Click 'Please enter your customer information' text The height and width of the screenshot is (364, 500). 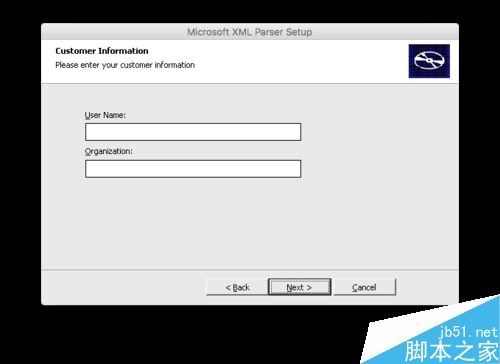click(x=125, y=65)
